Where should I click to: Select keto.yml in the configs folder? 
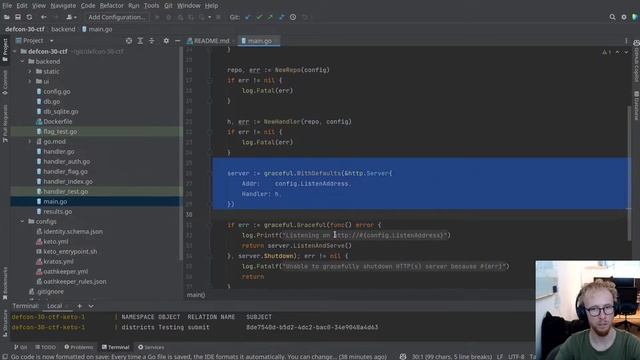56,242
